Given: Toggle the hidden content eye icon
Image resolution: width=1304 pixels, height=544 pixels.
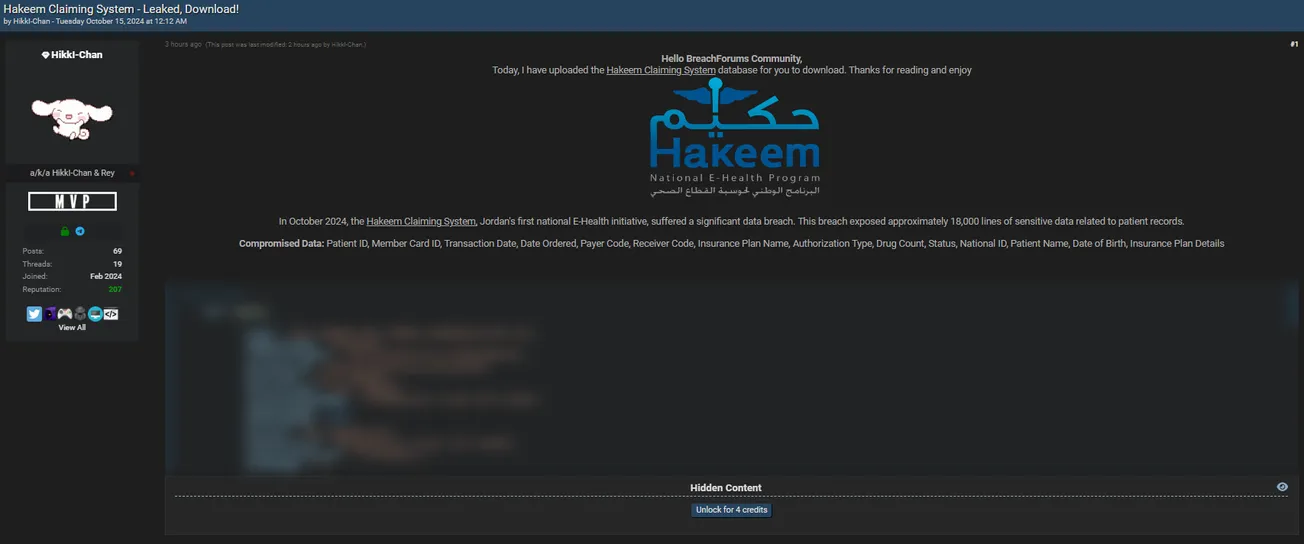Looking at the screenshot, I should [1282, 487].
